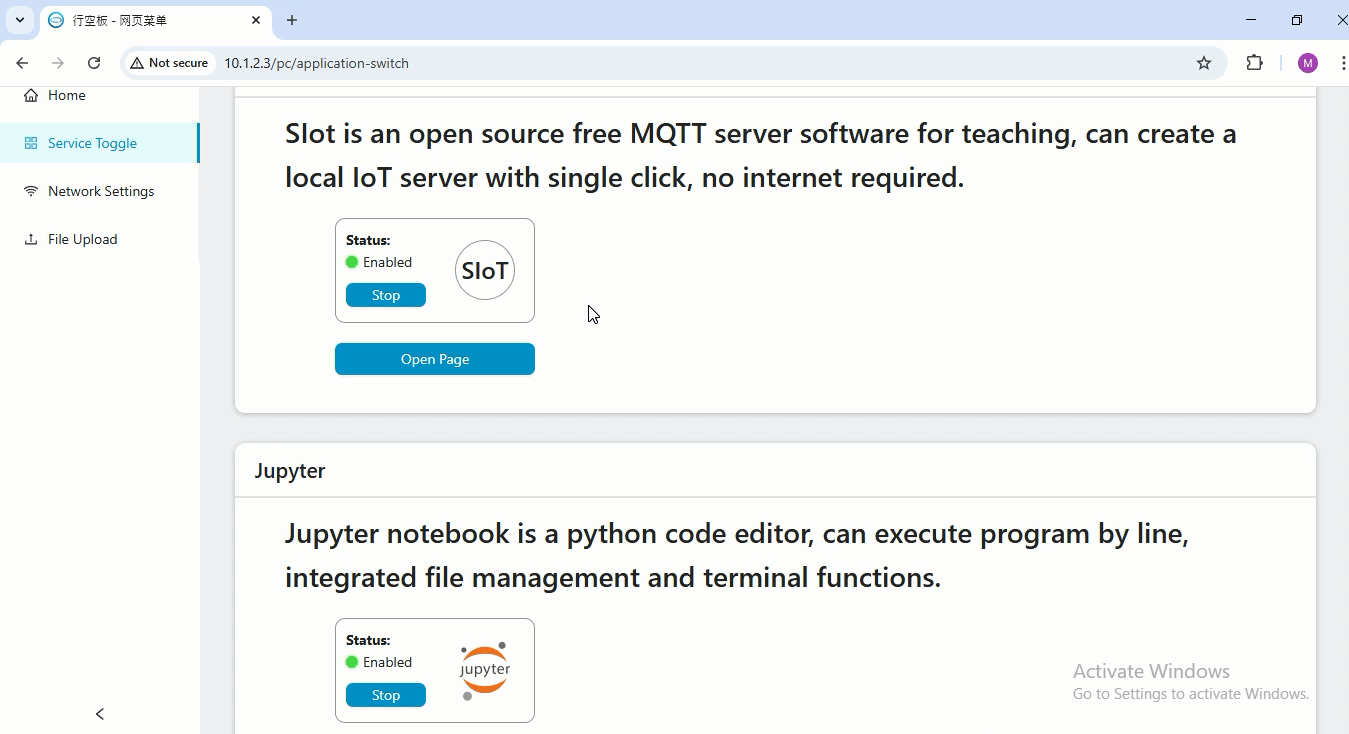This screenshot has height=734, width=1349.
Task: Click the address bar URL
Action: point(316,63)
